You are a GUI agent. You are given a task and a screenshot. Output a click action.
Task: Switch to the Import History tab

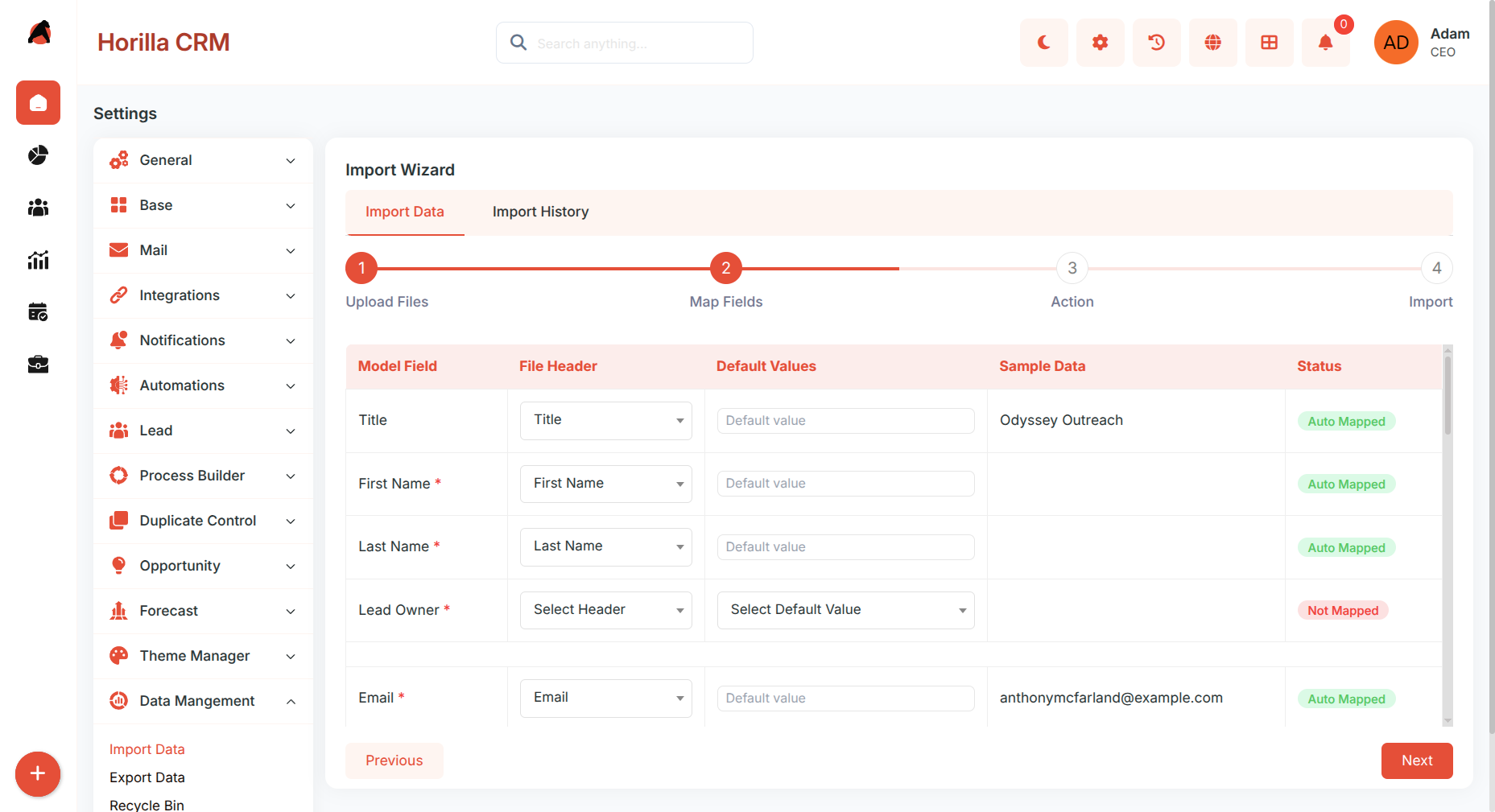point(541,212)
